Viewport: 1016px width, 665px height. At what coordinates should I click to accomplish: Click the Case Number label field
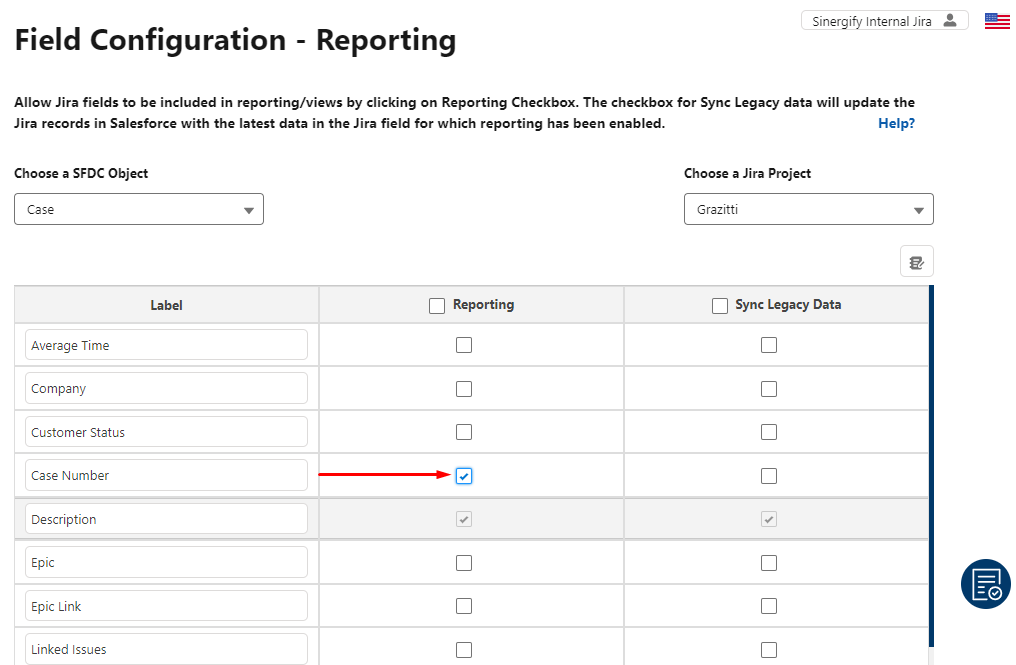(167, 475)
